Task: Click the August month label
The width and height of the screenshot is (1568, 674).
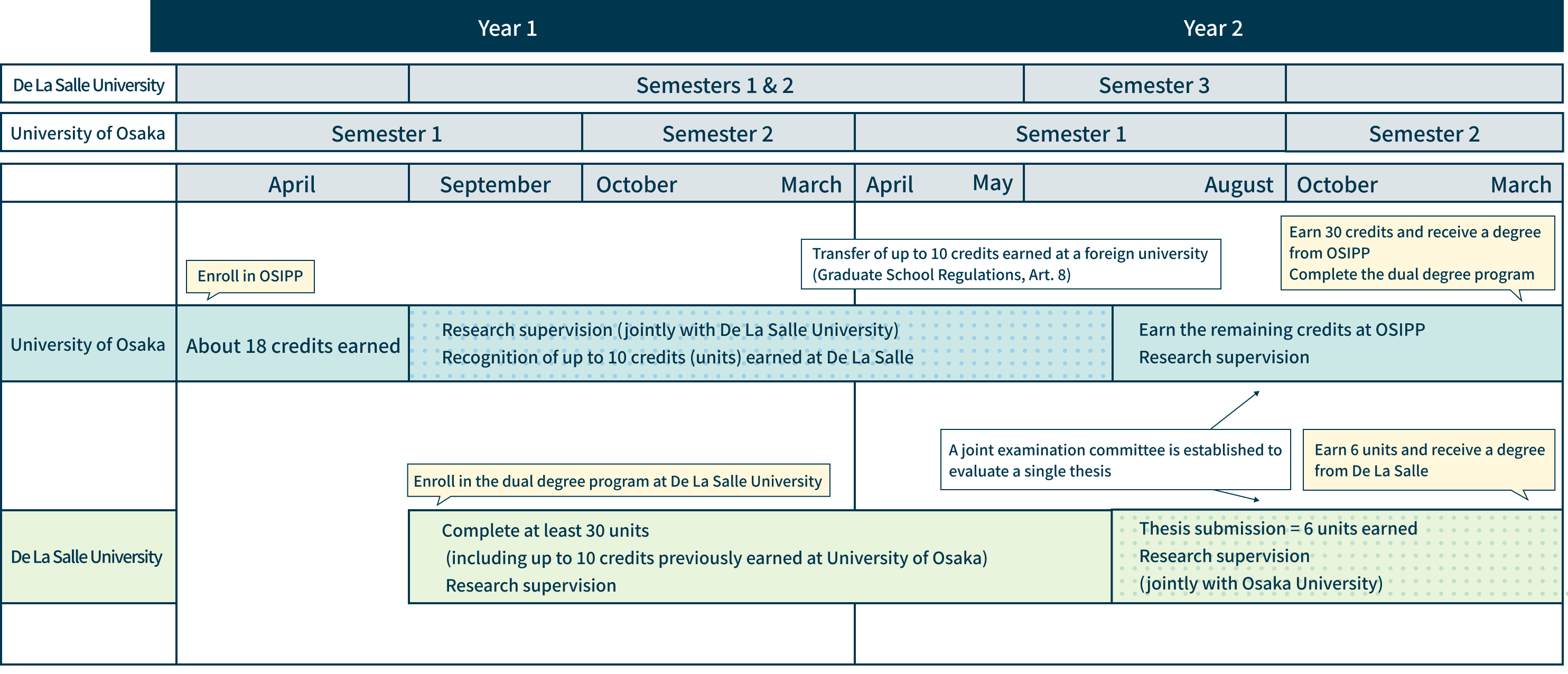Action: pyautogui.click(x=1238, y=184)
